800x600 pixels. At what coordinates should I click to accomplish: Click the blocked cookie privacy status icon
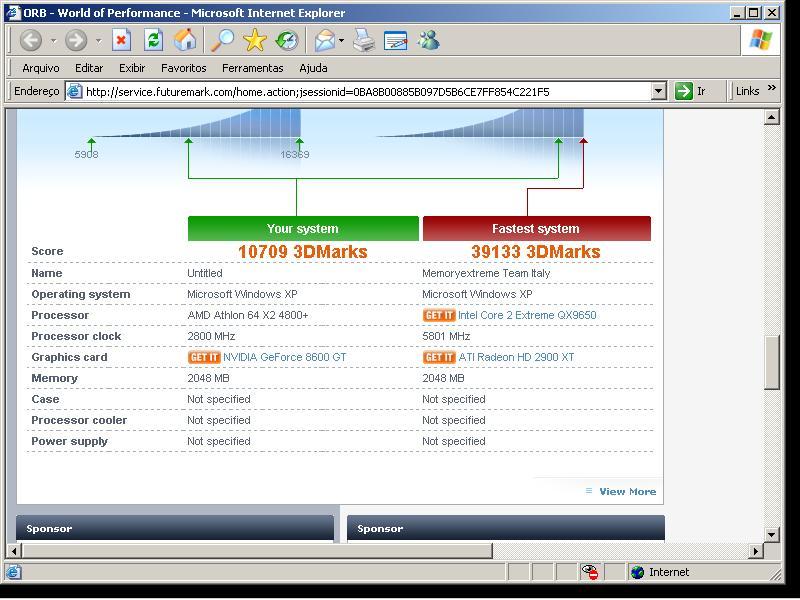(590, 572)
